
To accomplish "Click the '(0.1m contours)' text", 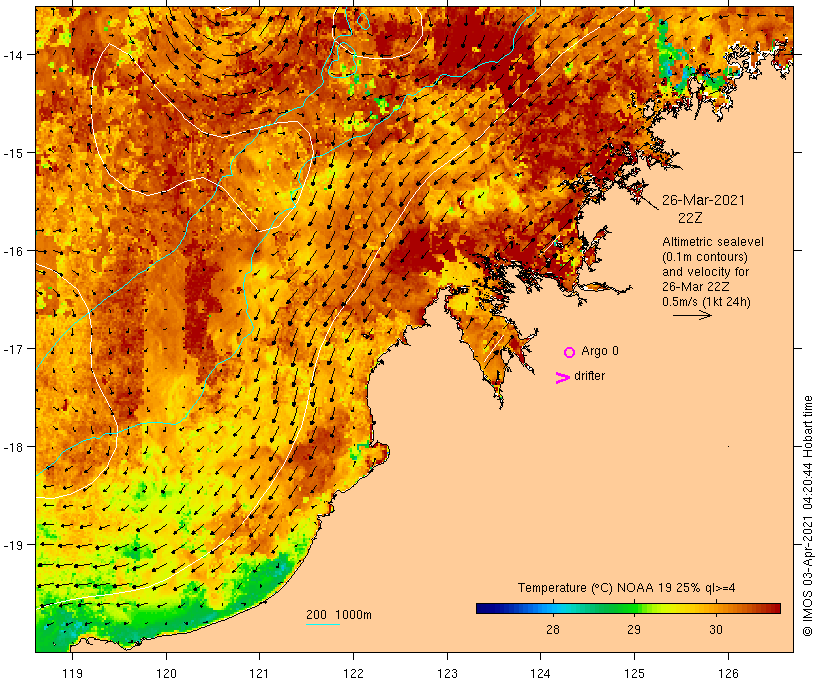I will pyautogui.click(x=705, y=257).
